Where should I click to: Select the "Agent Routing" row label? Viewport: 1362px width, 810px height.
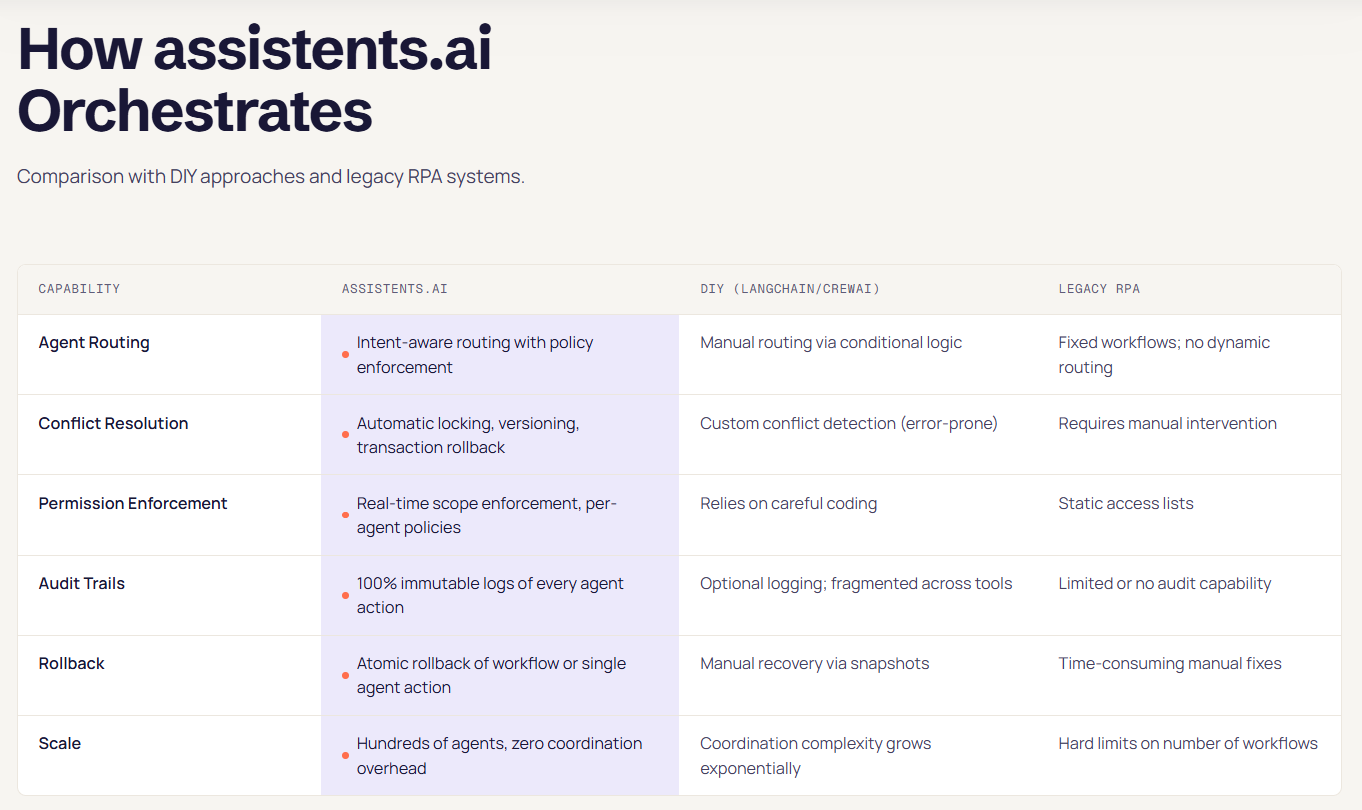click(94, 342)
